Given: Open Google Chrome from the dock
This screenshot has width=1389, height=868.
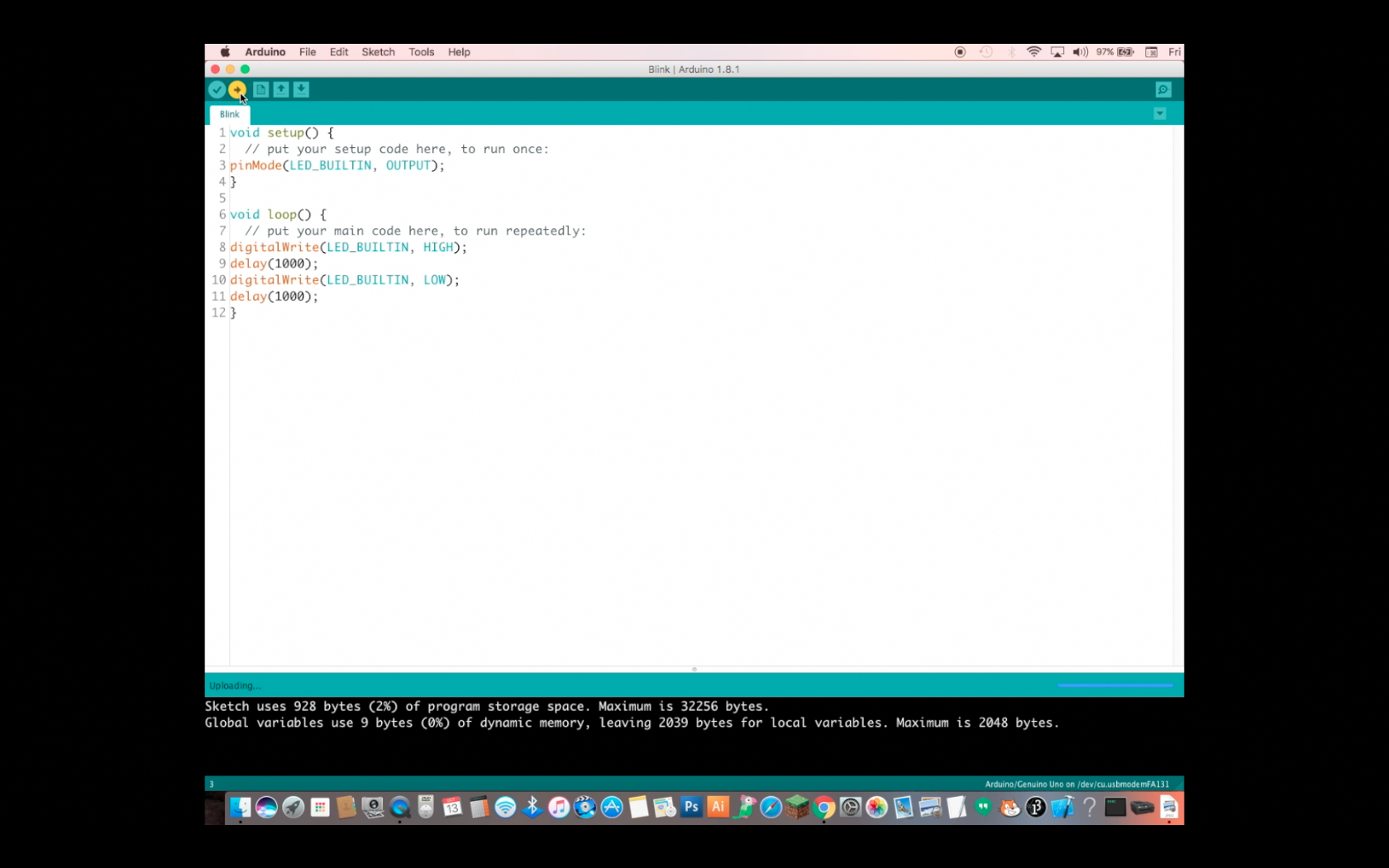Looking at the screenshot, I should click(x=823, y=807).
